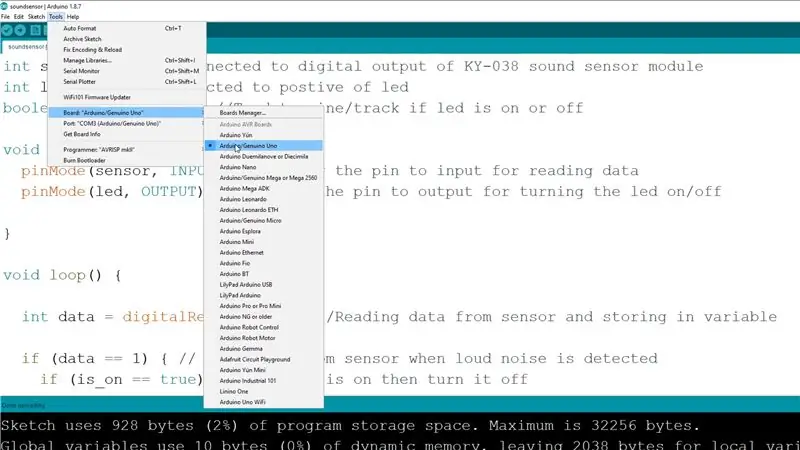Select Arduino Leonardo ETH board
Viewport: 800px width, 450px height.
tap(263, 210)
